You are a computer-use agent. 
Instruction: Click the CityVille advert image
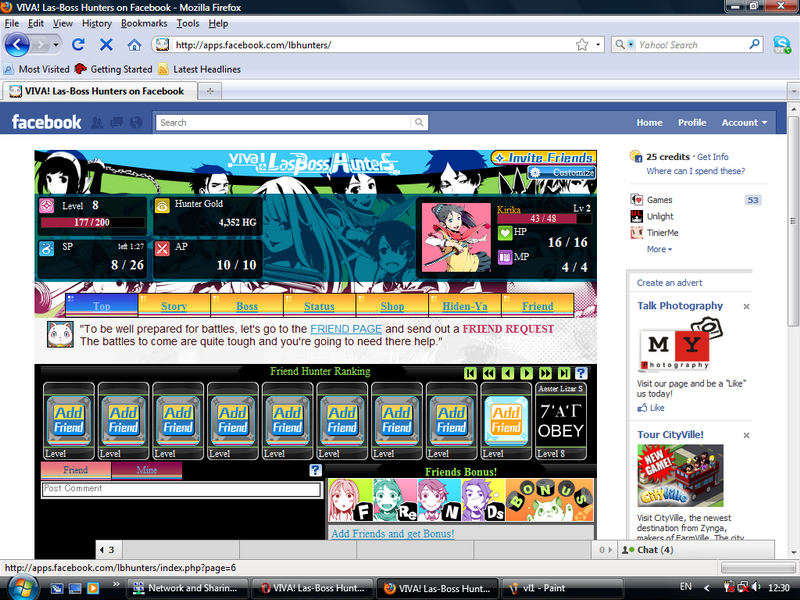click(680, 476)
